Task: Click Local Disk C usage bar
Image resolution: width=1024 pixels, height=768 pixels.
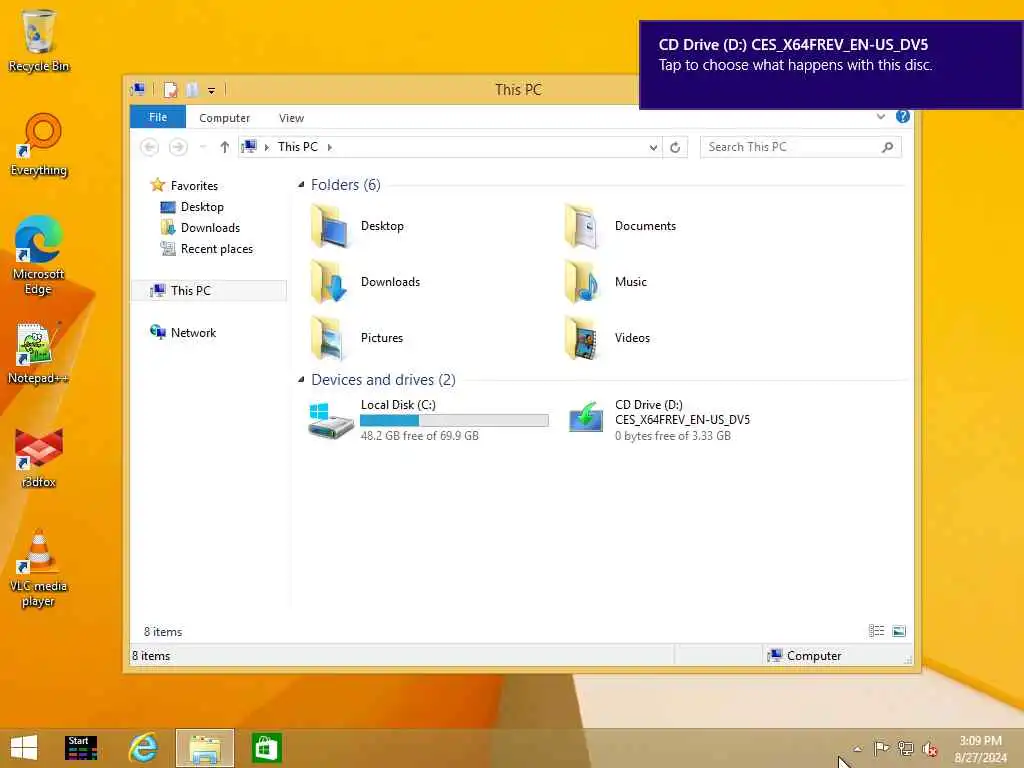Action: coord(454,421)
